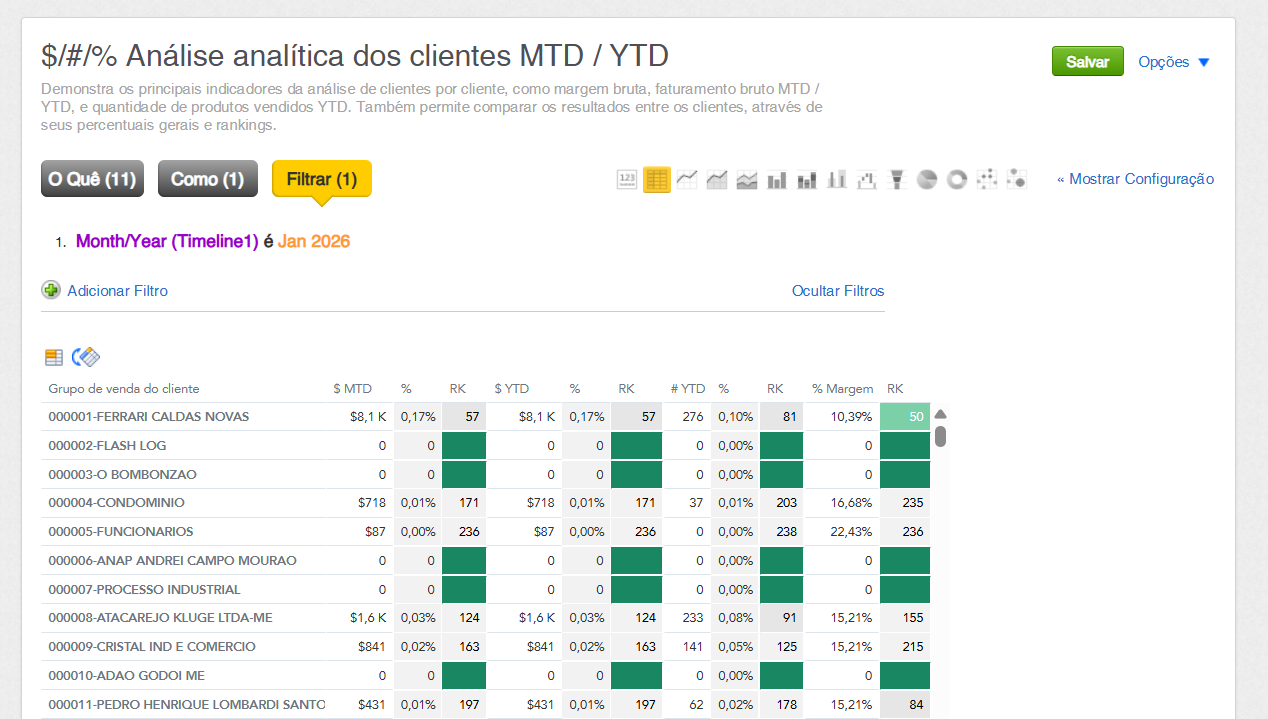Open the Jan 2026 filter value
This screenshot has height=719, width=1268.
(314, 241)
